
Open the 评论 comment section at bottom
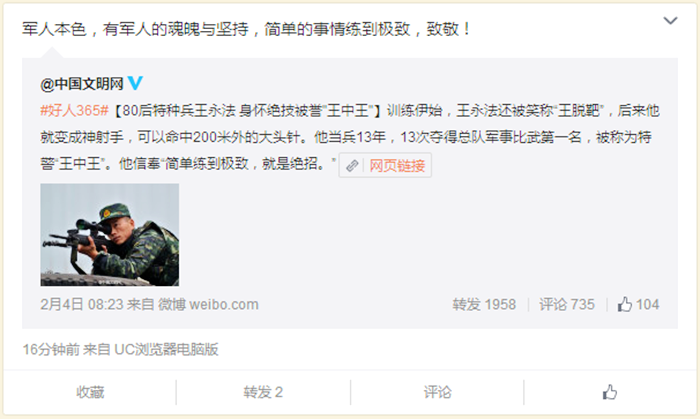point(437,392)
